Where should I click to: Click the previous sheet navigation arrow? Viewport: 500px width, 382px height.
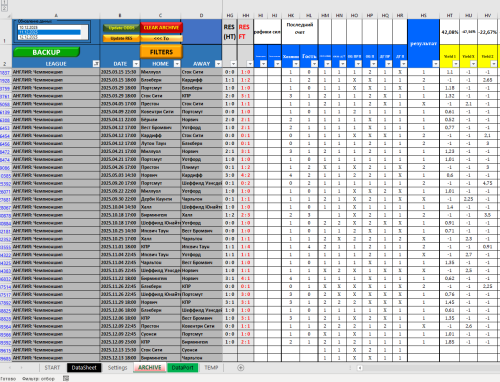click(10, 368)
